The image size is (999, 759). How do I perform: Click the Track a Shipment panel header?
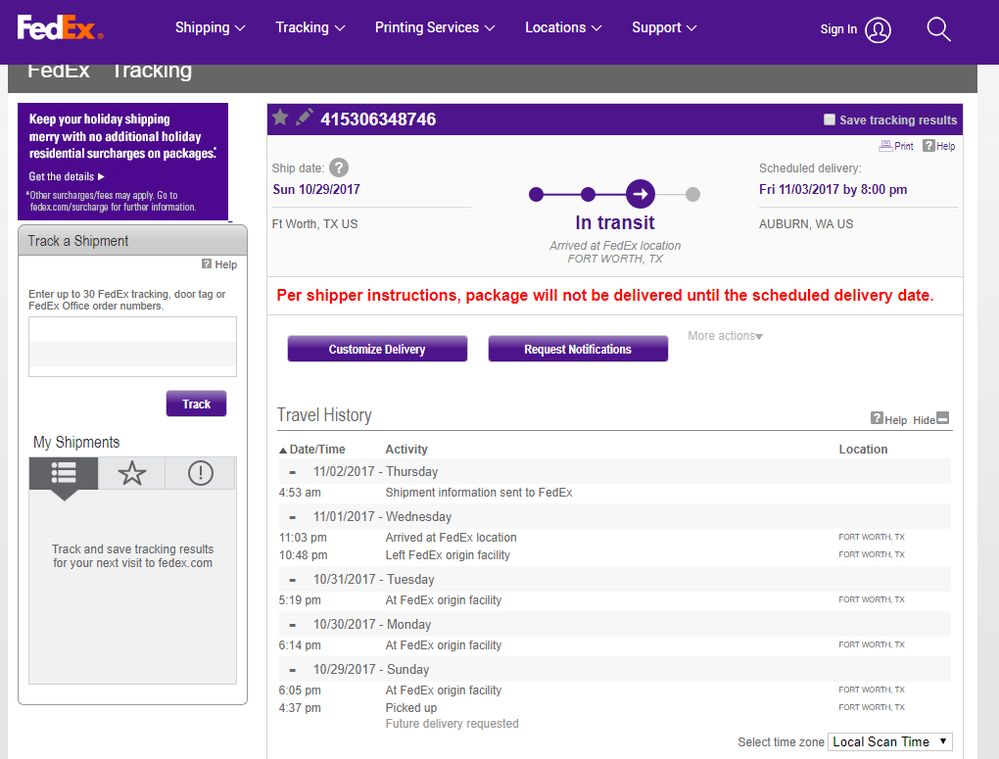coord(133,240)
